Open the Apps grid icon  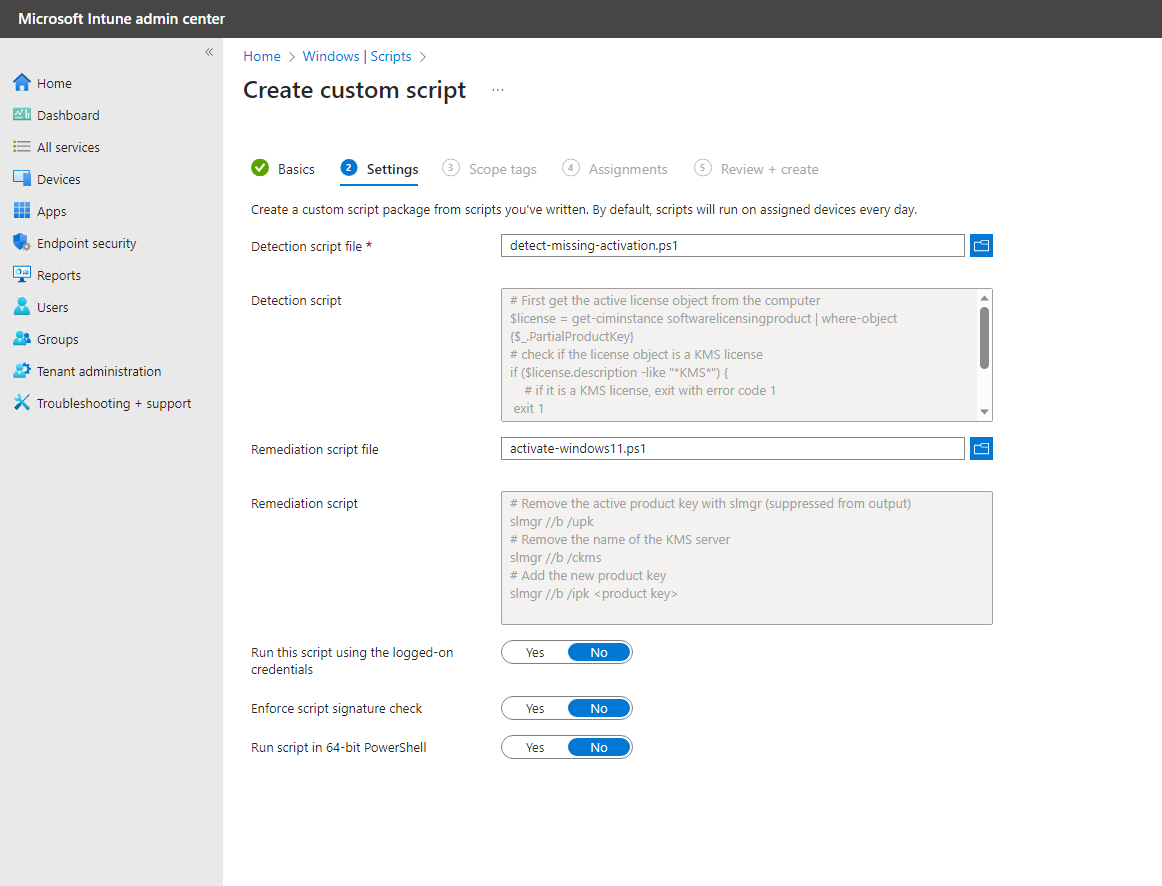pos(21,210)
